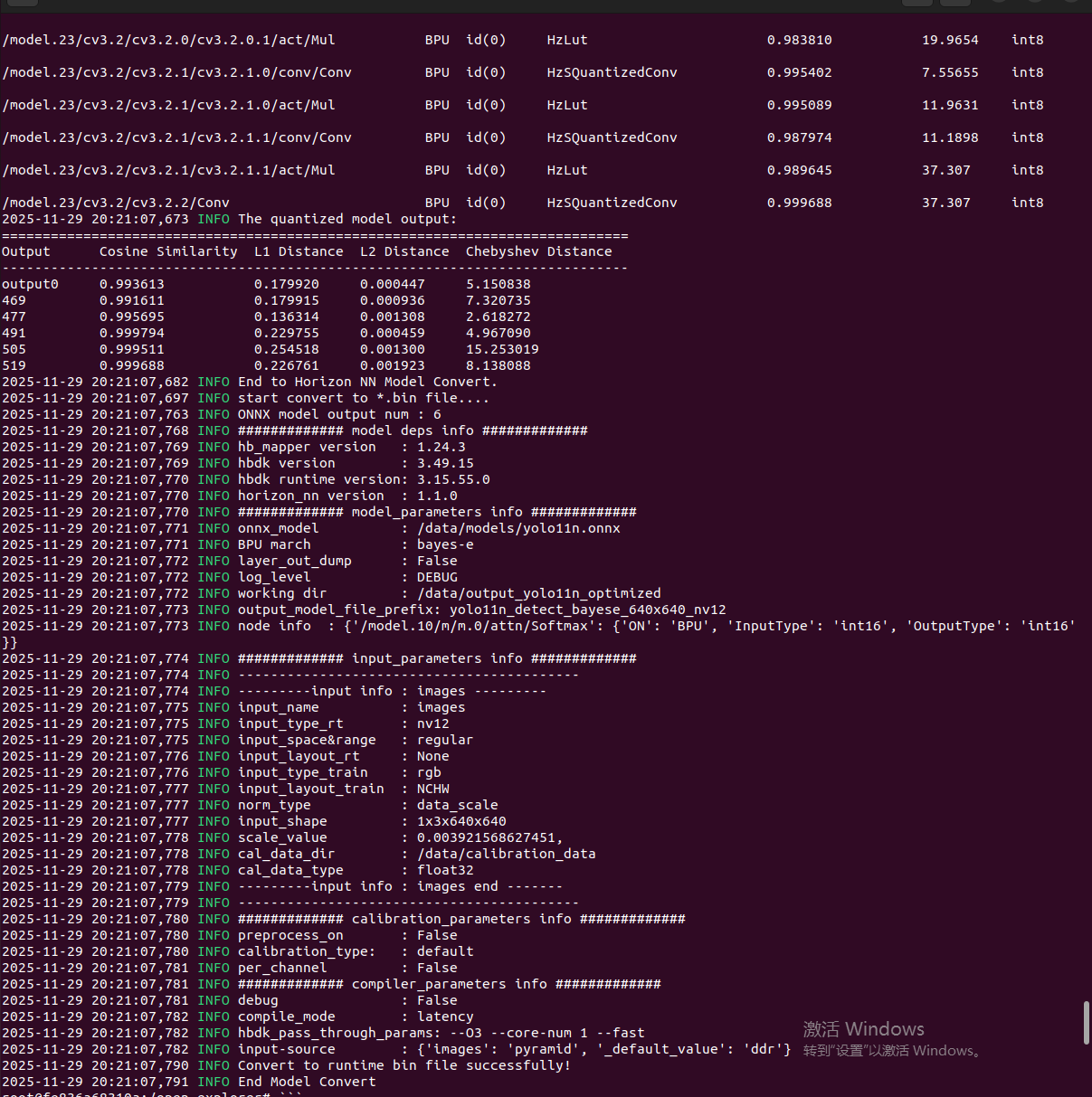
Task: Click the terminal's vertical scrollbar thumb
Action: 1086,1023
